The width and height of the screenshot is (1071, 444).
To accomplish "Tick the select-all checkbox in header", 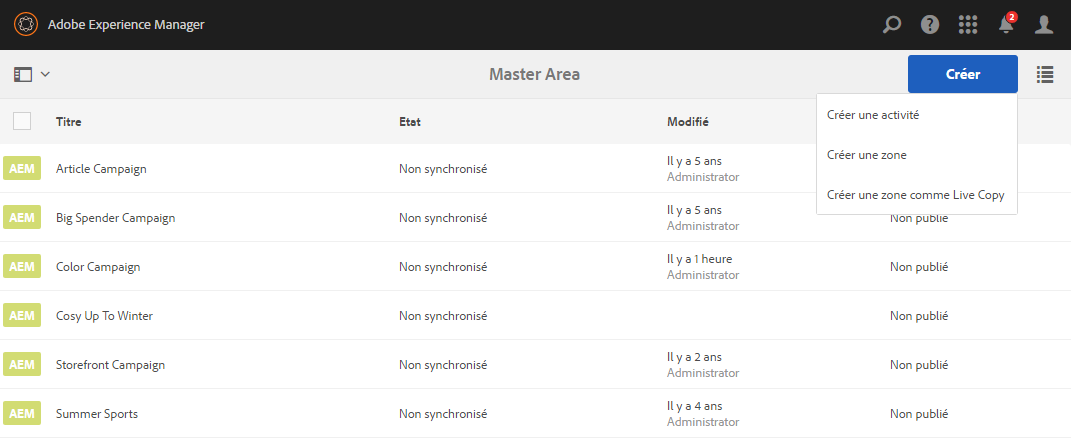I will pyautogui.click(x=22, y=121).
